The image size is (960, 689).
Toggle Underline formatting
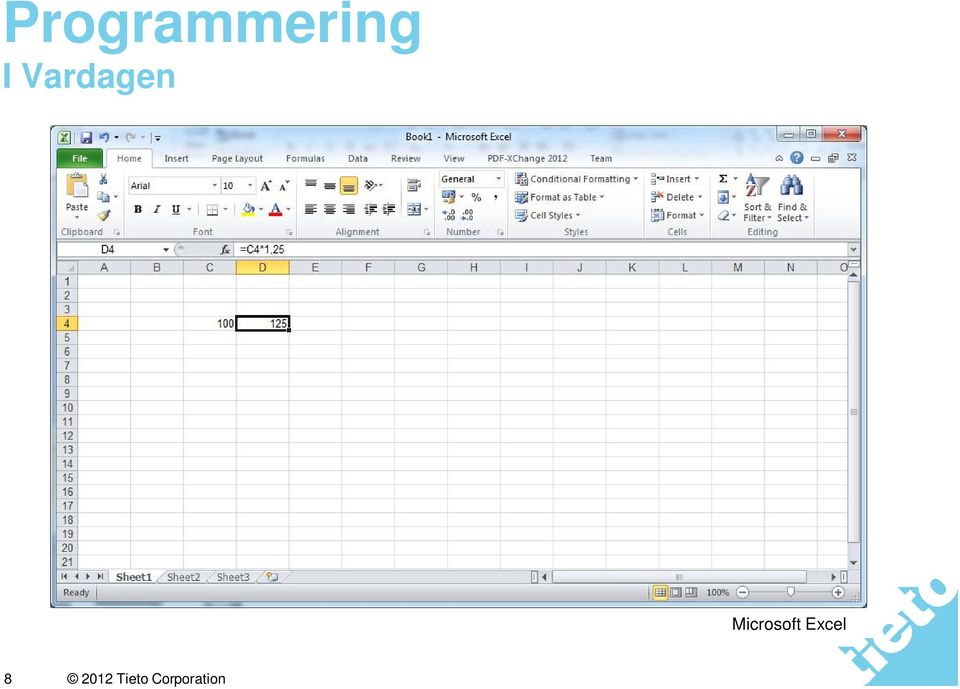(176, 209)
